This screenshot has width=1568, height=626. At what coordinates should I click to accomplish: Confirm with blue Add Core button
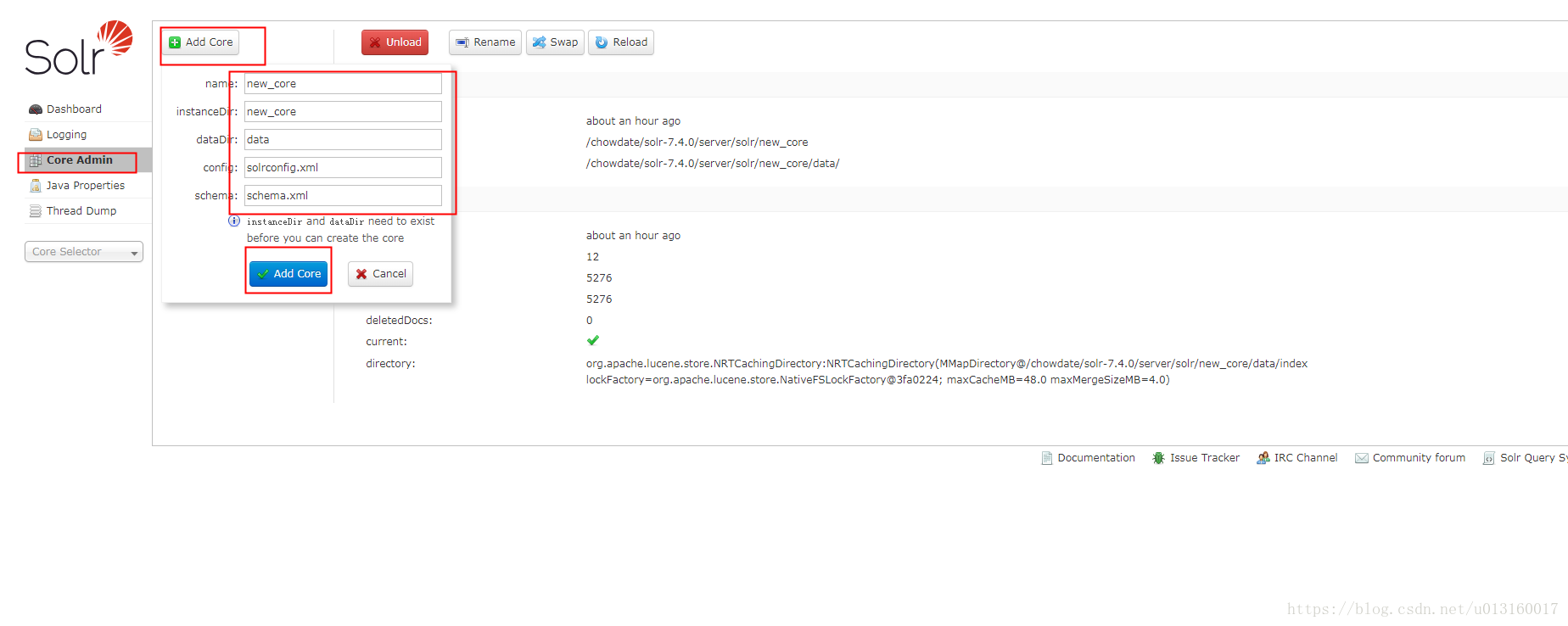[288, 274]
